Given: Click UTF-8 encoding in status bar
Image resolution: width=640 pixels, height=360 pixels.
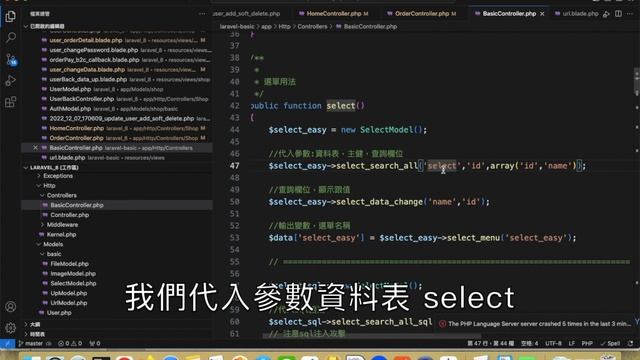Looking at the screenshot, I should pos(553,344).
